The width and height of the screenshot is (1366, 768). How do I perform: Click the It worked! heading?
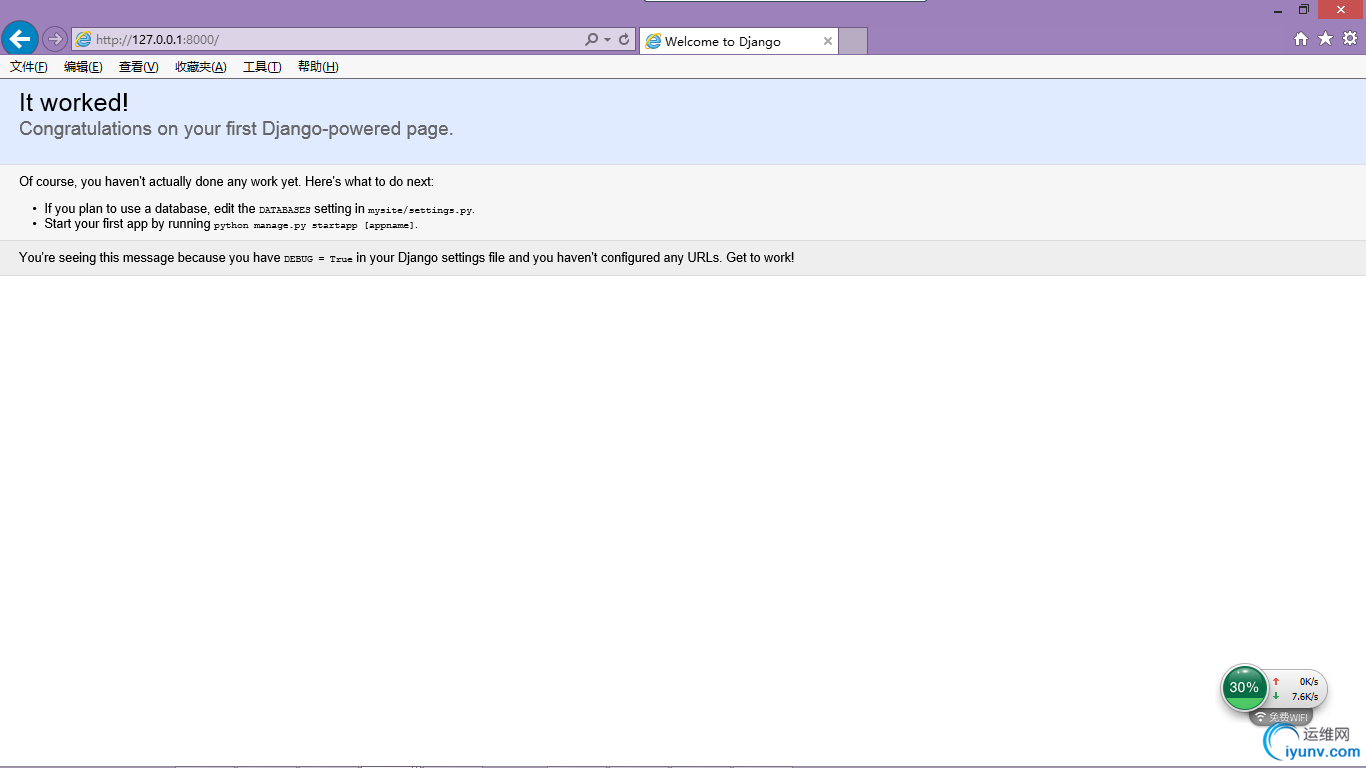[74, 102]
